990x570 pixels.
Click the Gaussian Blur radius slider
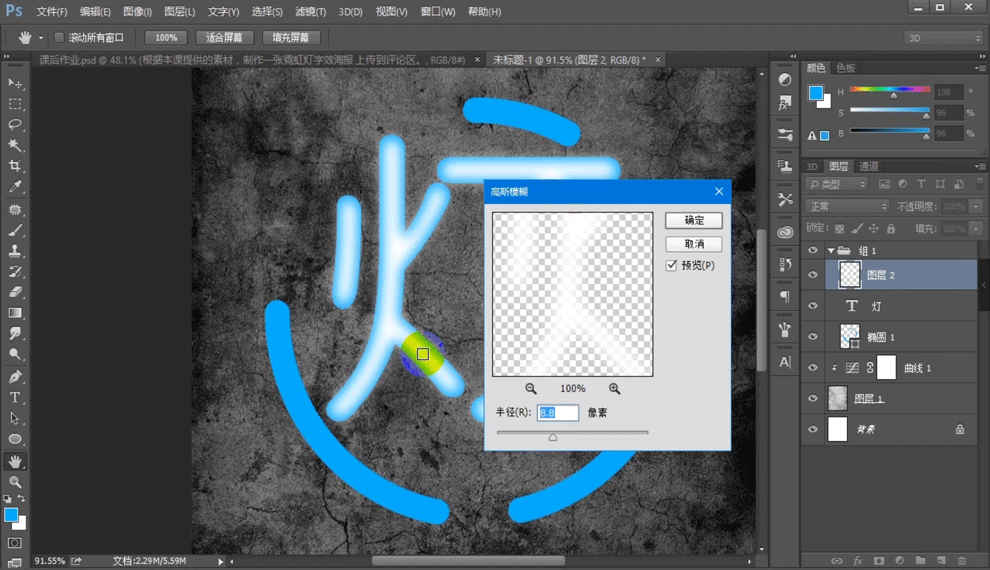pos(572,433)
